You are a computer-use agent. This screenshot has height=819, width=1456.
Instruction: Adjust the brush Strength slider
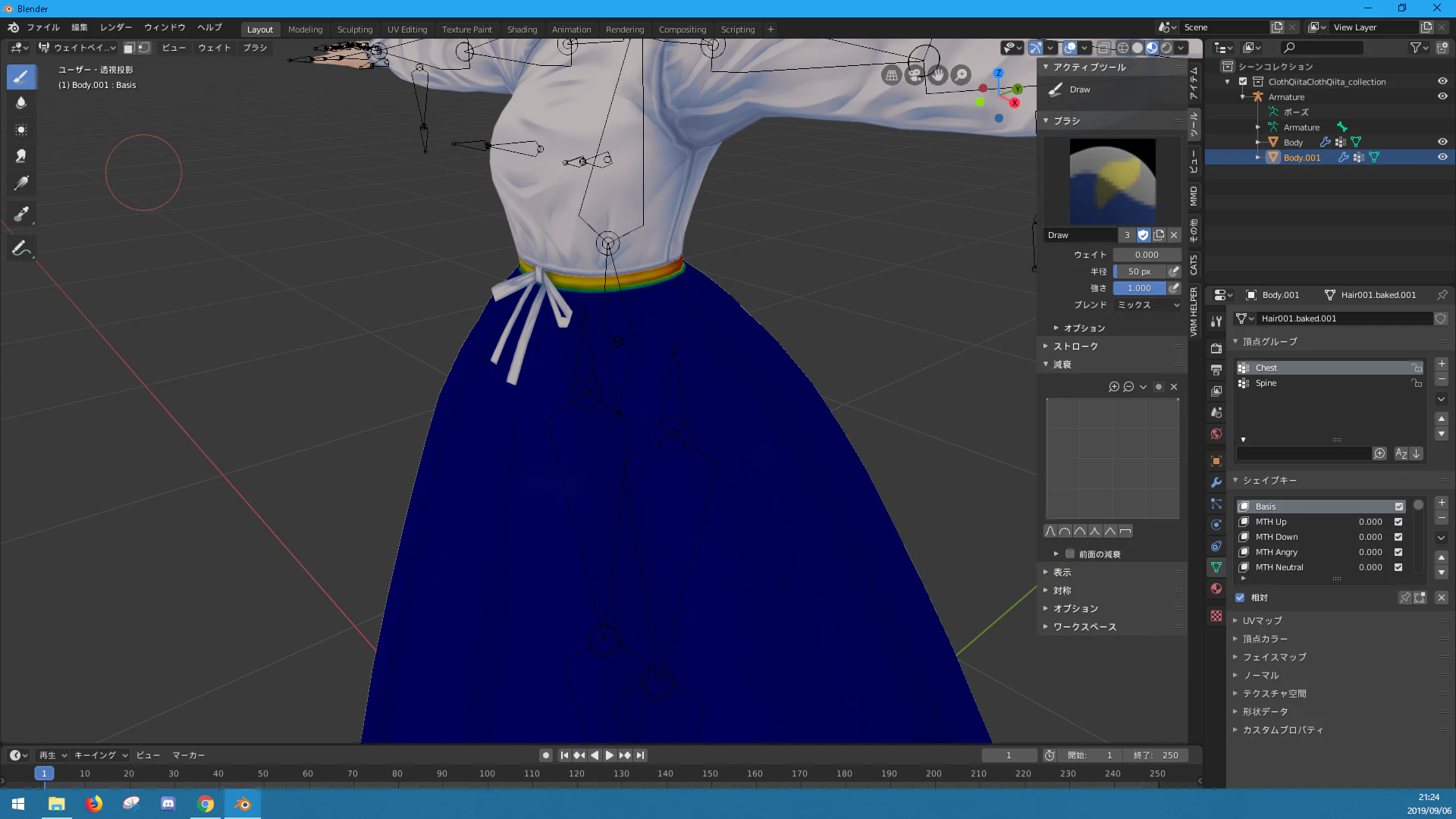coord(1139,288)
